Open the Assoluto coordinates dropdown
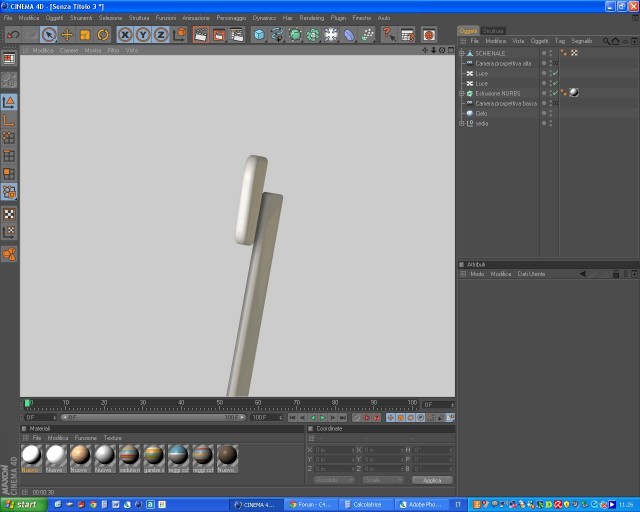The height and width of the screenshot is (512, 640). 333,480
